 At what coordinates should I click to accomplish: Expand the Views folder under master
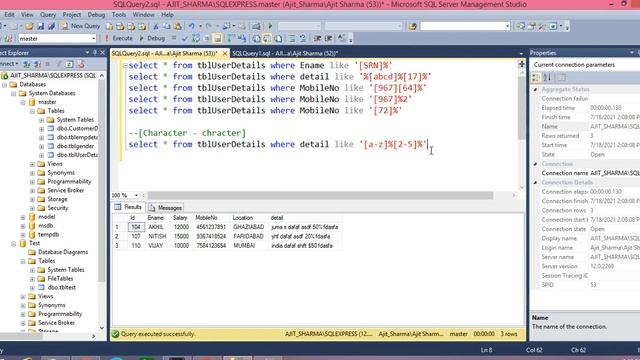(x=32, y=164)
